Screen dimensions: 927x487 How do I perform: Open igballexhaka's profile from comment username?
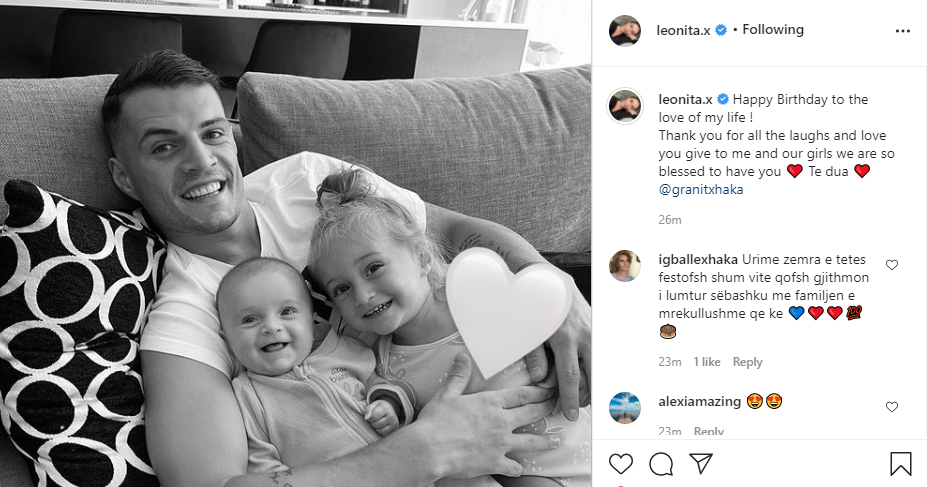click(698, 259)
